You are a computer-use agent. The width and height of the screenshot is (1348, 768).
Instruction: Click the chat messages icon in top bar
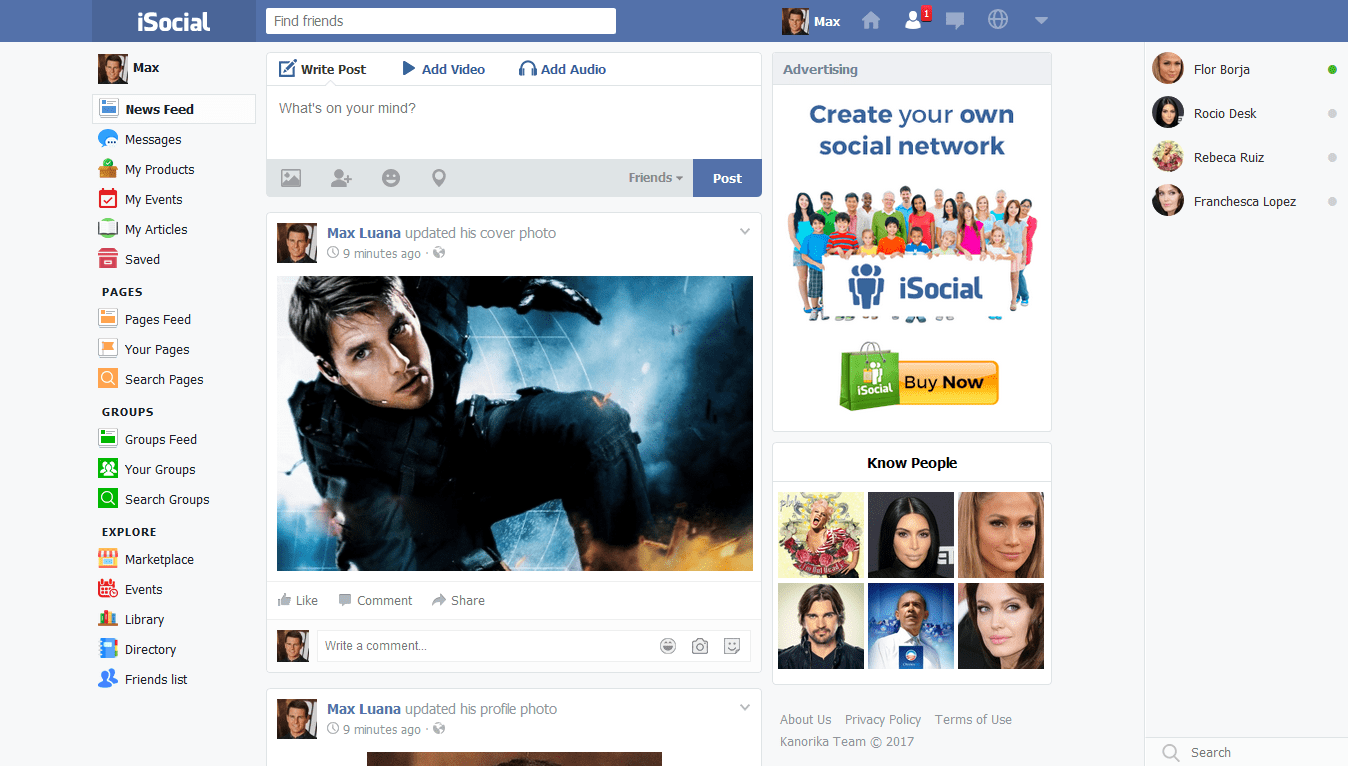tap(955, 20)
